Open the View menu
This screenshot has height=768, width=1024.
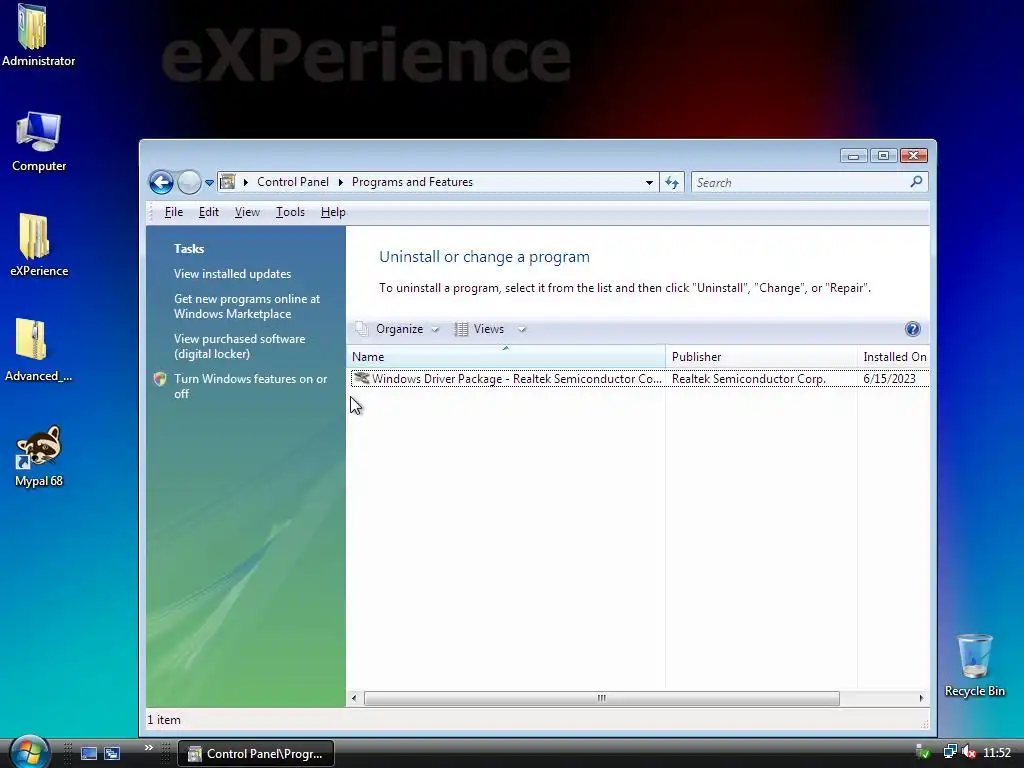pos(247,212)
